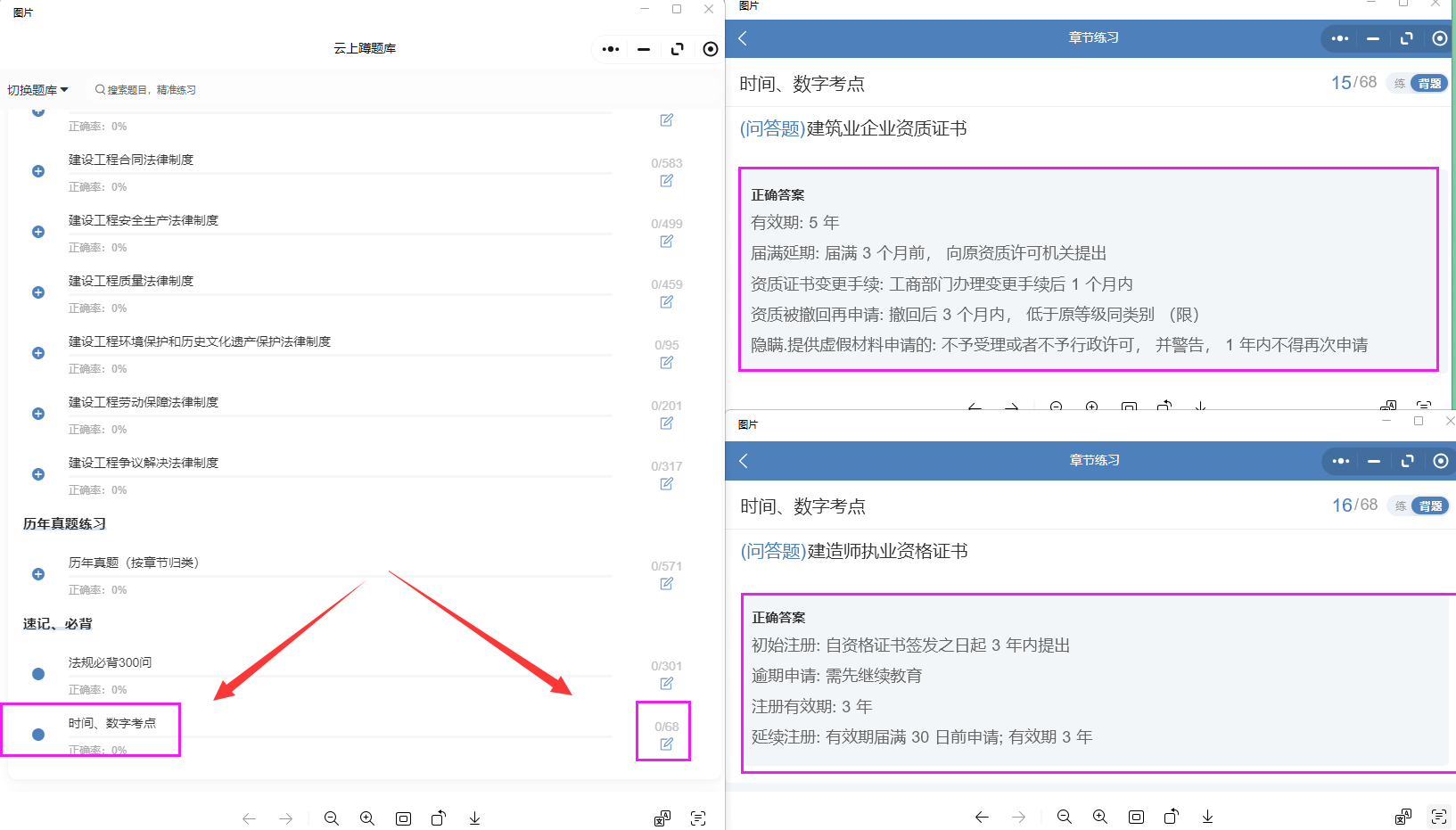Open the 切换题库 dropdown
Viewport: 1456px width, 830px height.
(x=37, y=90)
